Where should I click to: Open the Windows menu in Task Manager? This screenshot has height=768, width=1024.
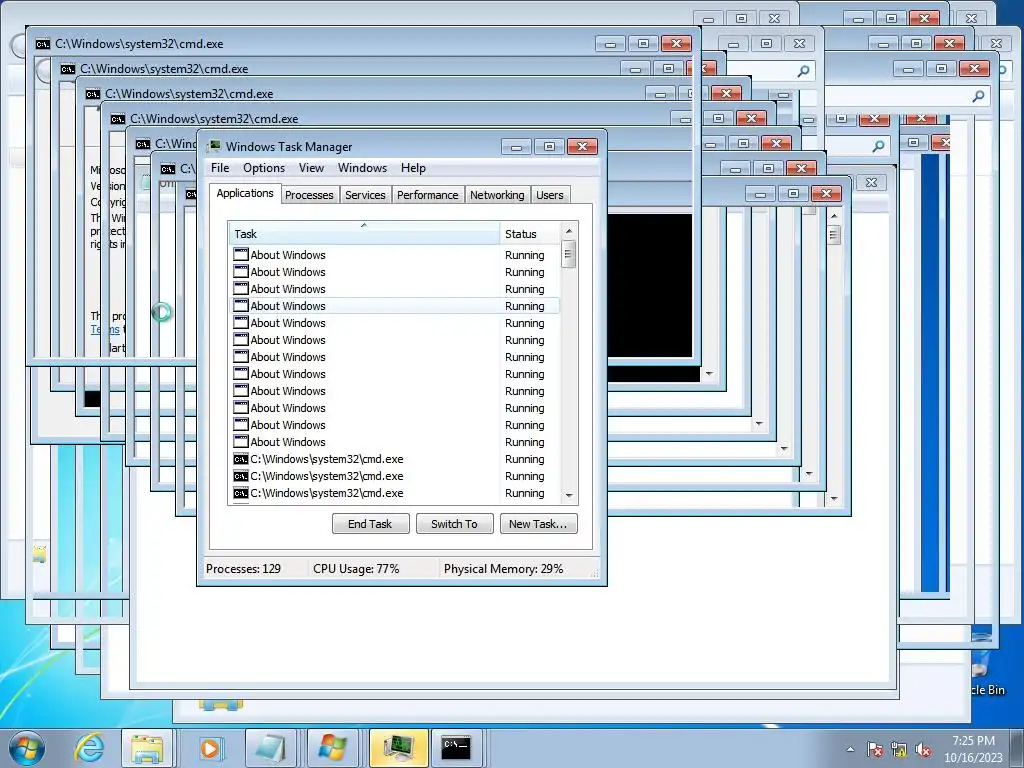(x=362, y=168)
